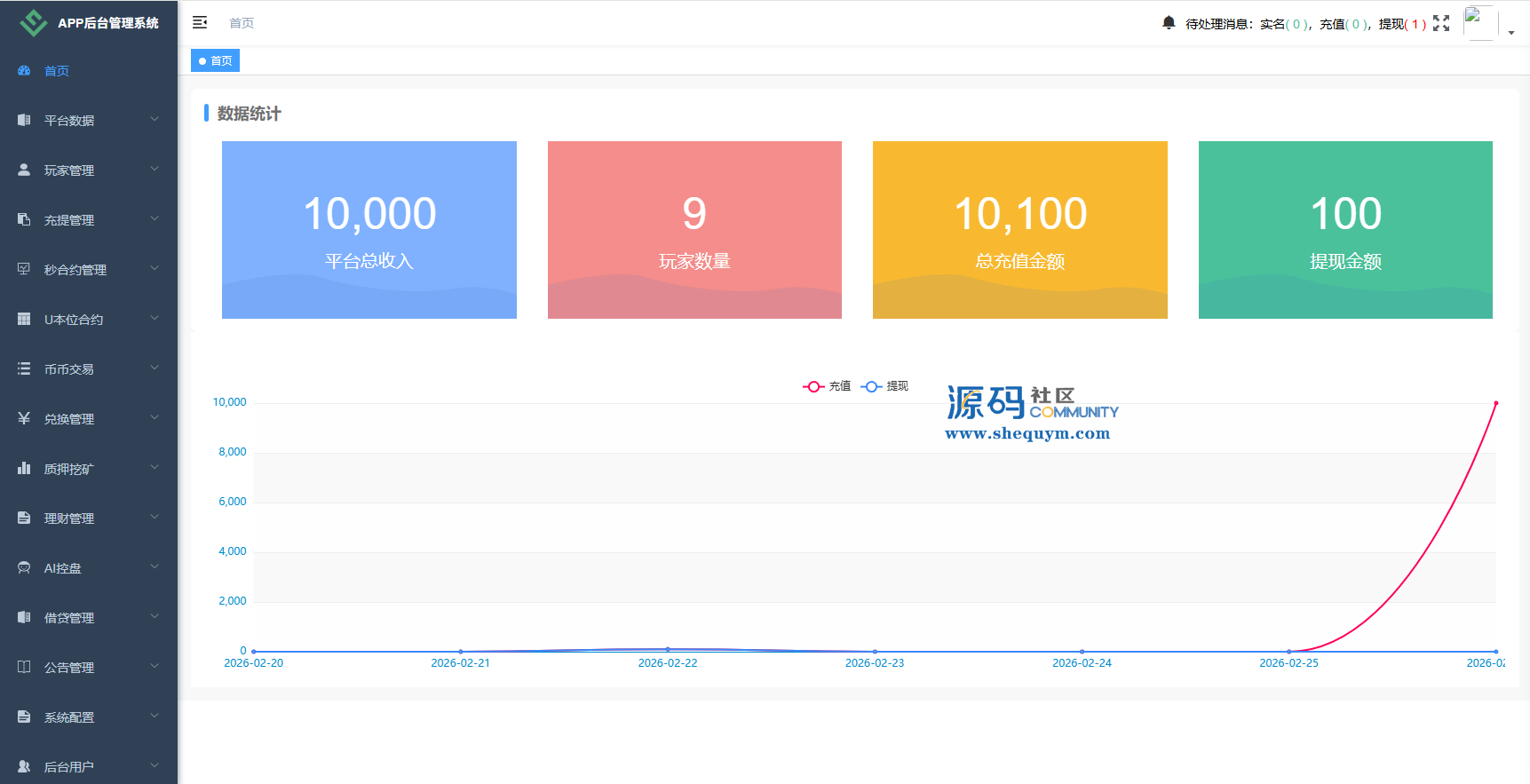Click the 2026-02-25 data point on chart
The width and height of the screenshot is (1530, 784).
click(1288, 652)
